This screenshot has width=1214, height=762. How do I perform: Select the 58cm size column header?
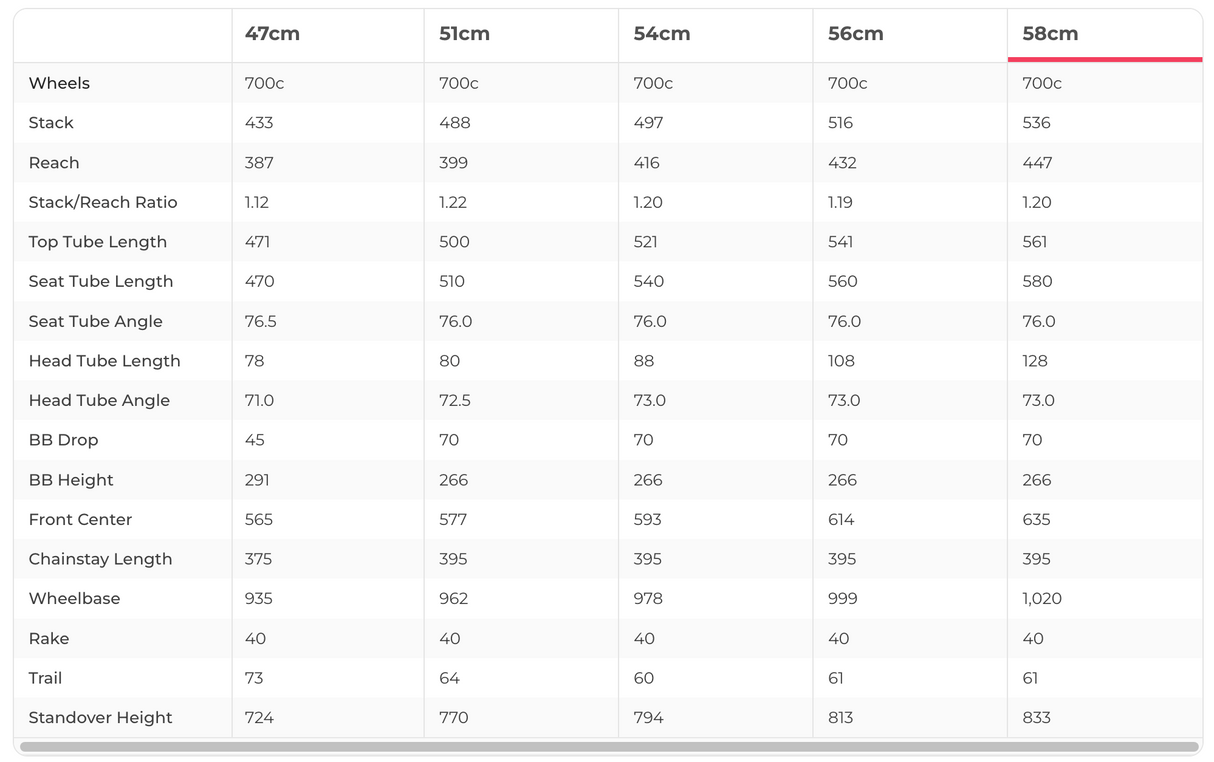1050,34
